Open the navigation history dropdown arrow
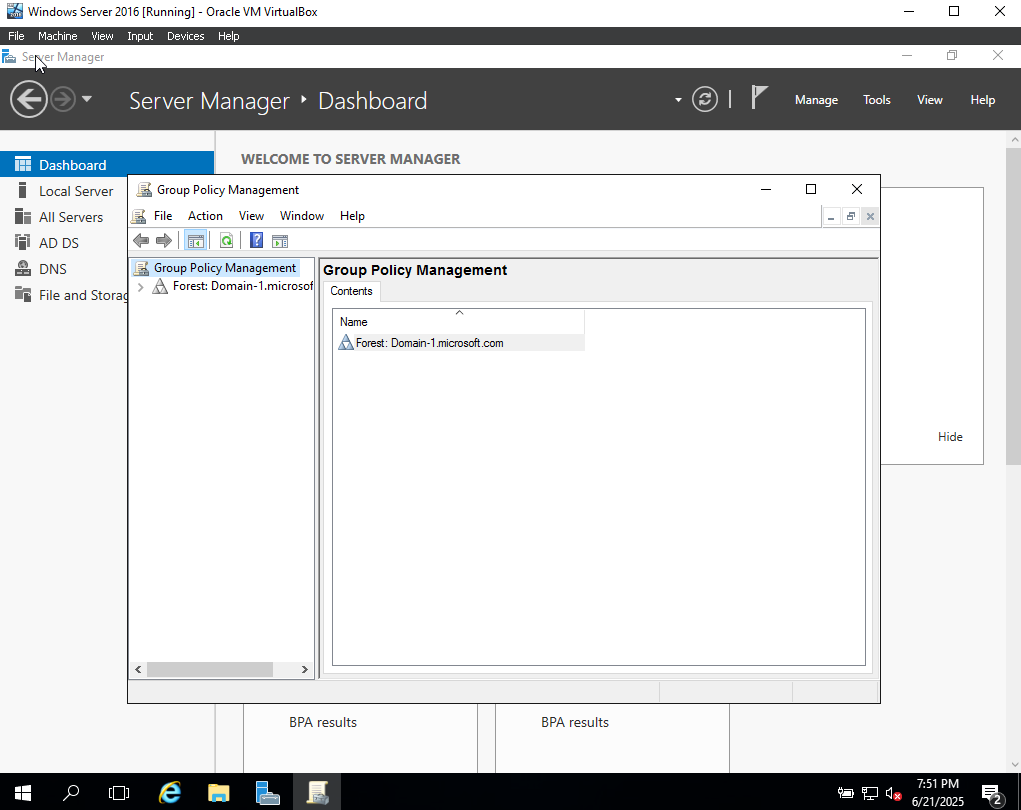1021x810 pixels. pos(87,100)
